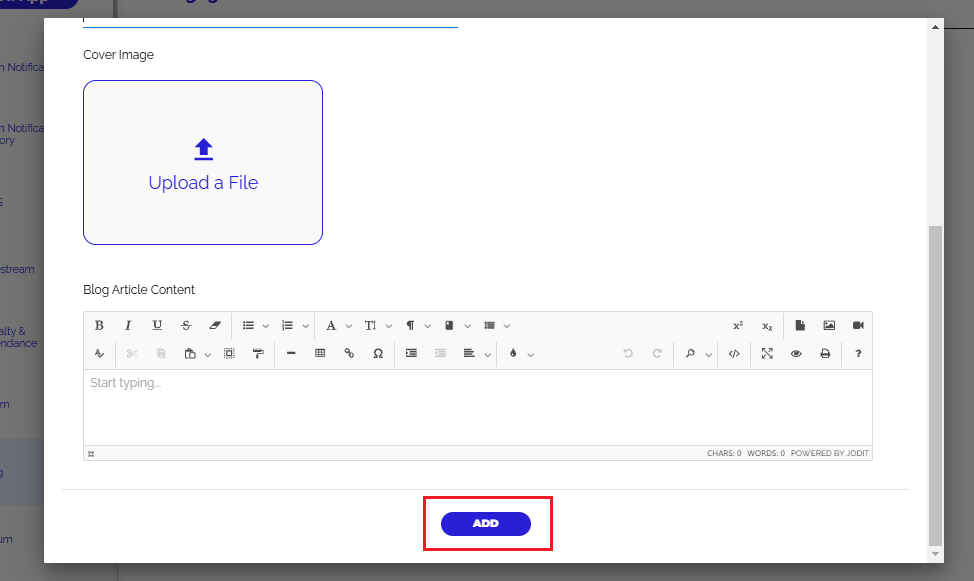Toggle the preview eye icon
Viewport: 974px width, 581px height.
796,353
